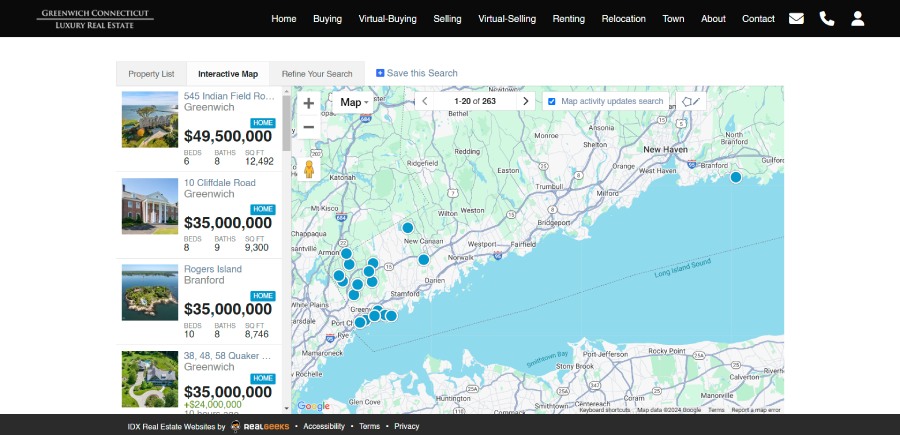Open the Refine Your Search tab
The height and width of the screenshot is (435, 900).
pyautogui.click(x=317, y=74)
